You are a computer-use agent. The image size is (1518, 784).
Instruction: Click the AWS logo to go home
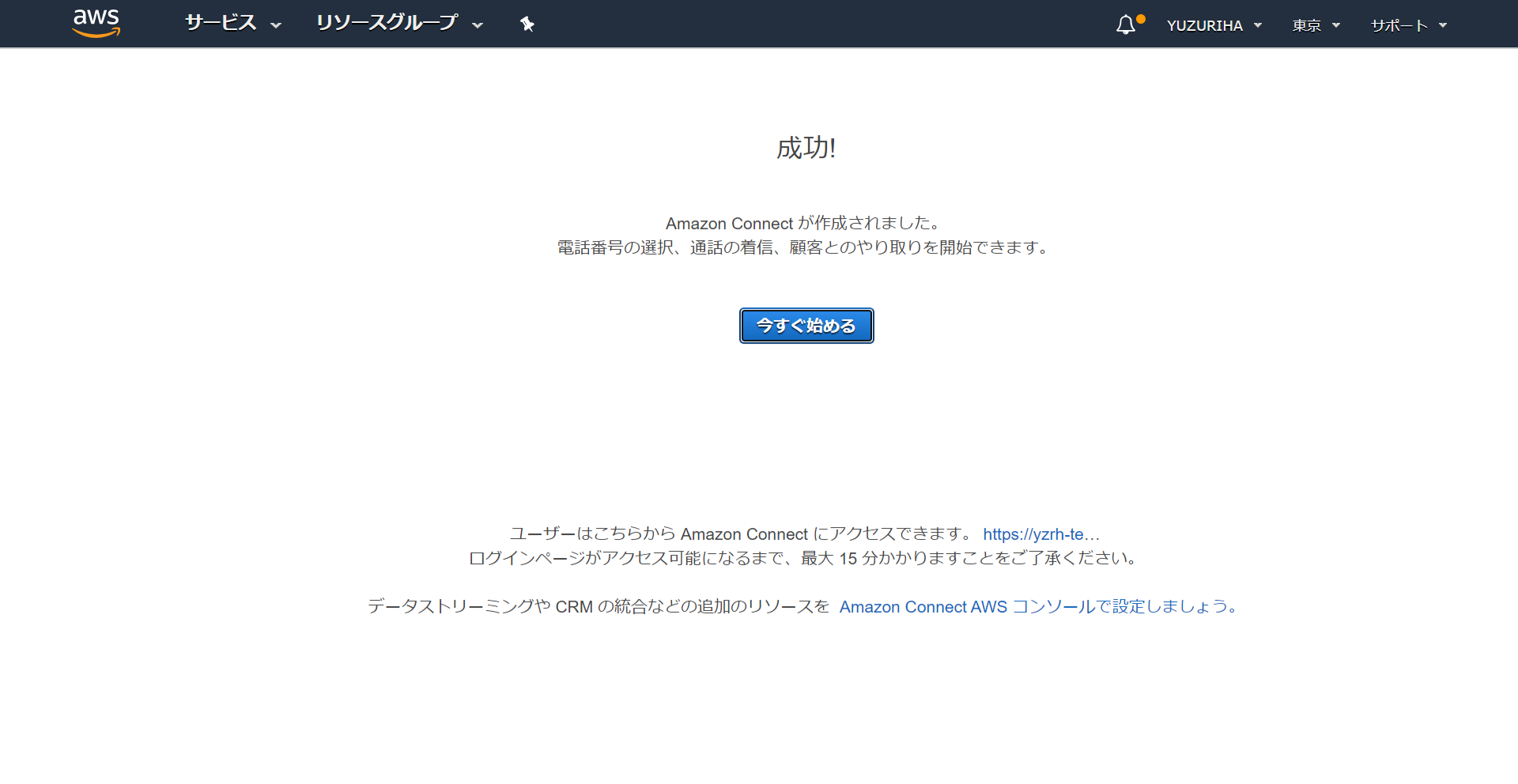coord(95,23)
